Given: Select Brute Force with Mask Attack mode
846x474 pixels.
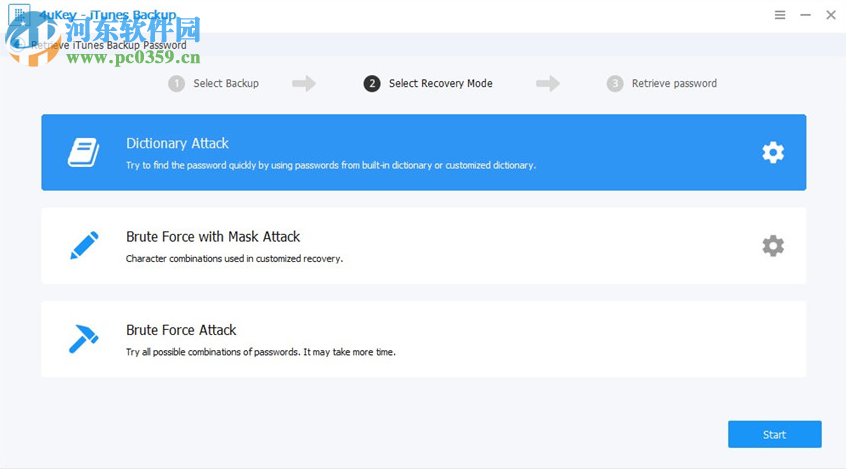Looking at the screenshot, I should pos(424,246).
